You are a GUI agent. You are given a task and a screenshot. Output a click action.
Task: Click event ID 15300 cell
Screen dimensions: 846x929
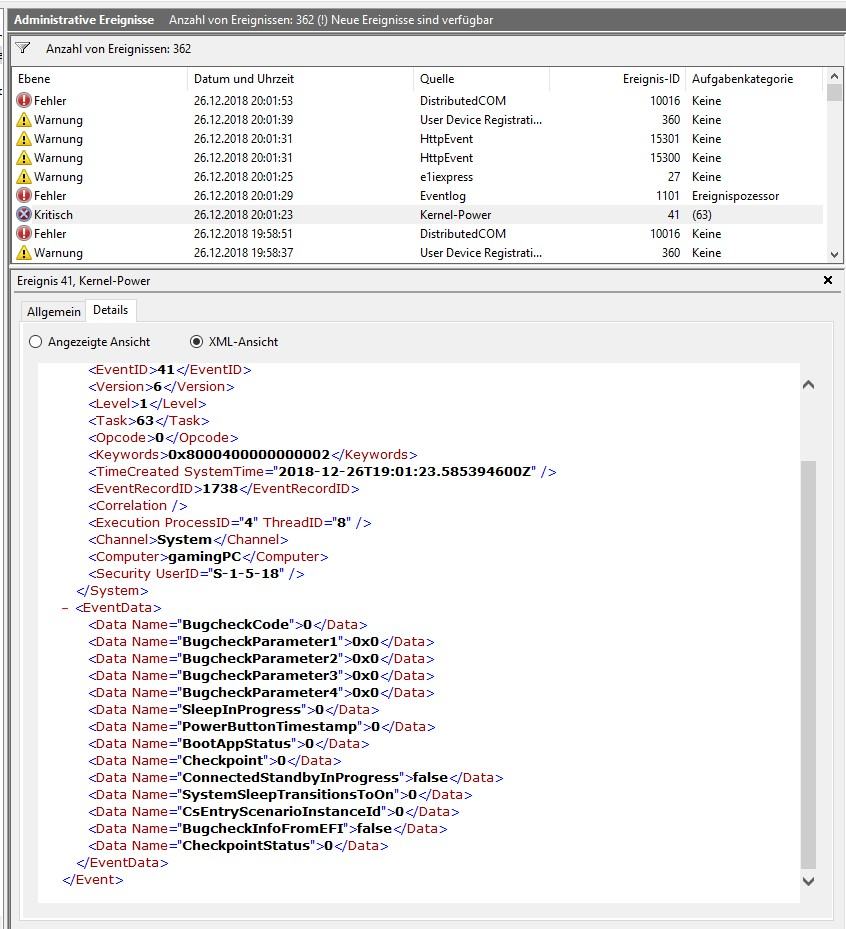(665, 158)
